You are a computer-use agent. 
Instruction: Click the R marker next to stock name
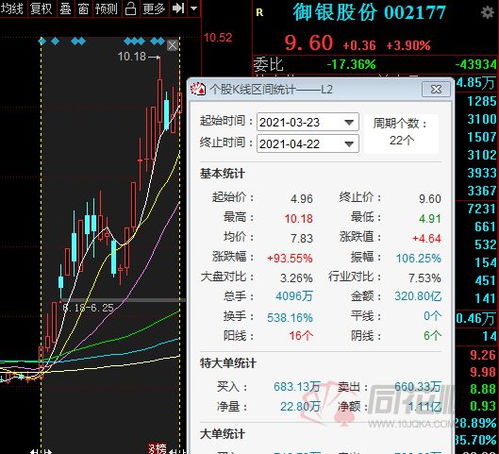(259, 13)
